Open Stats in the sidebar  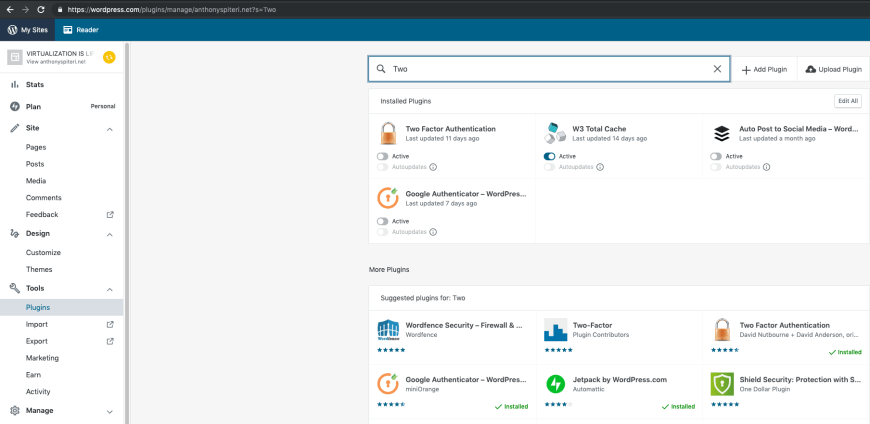34,85
